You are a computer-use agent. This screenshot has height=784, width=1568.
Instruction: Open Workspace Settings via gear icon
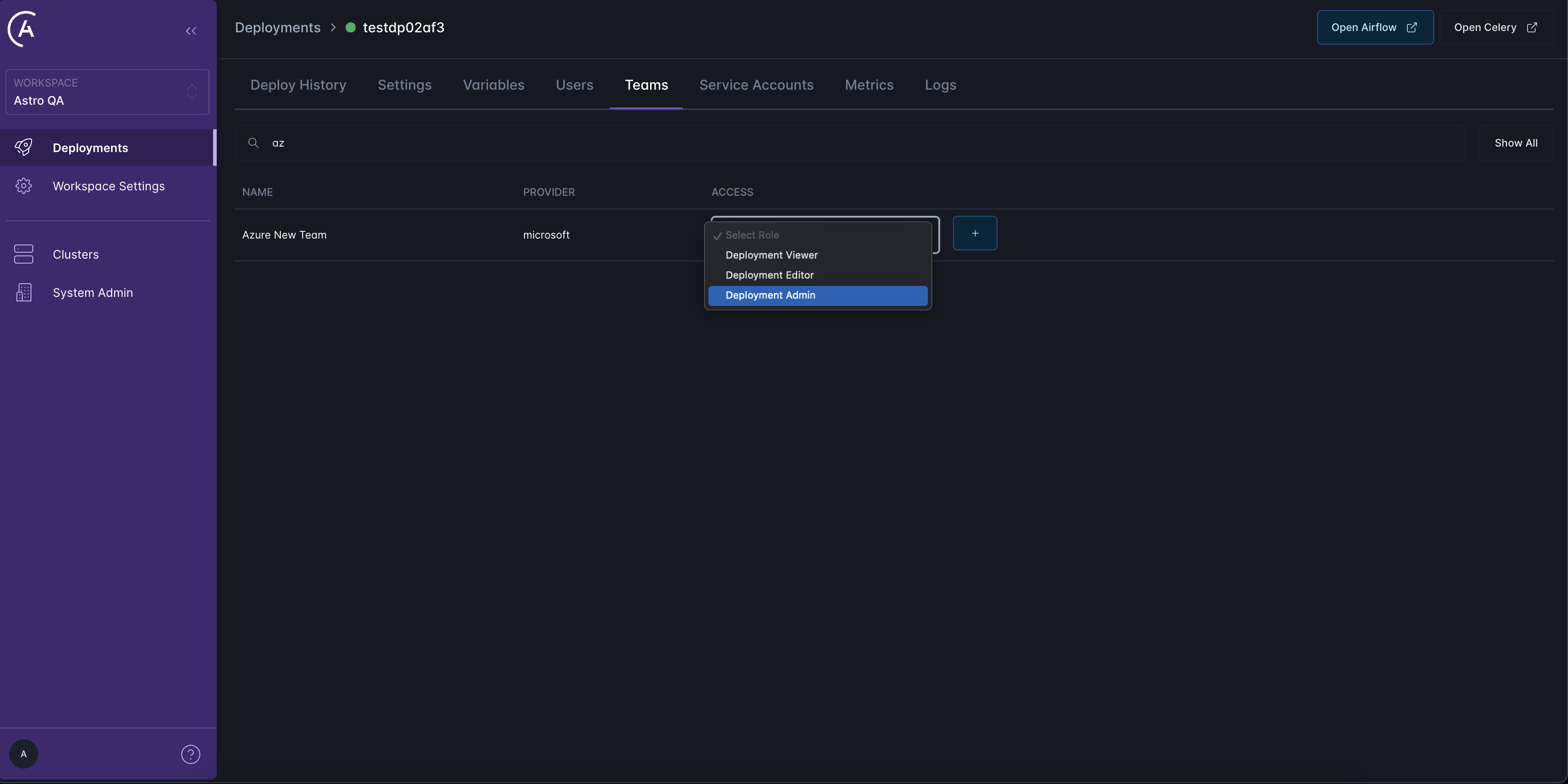pos(23,186)
